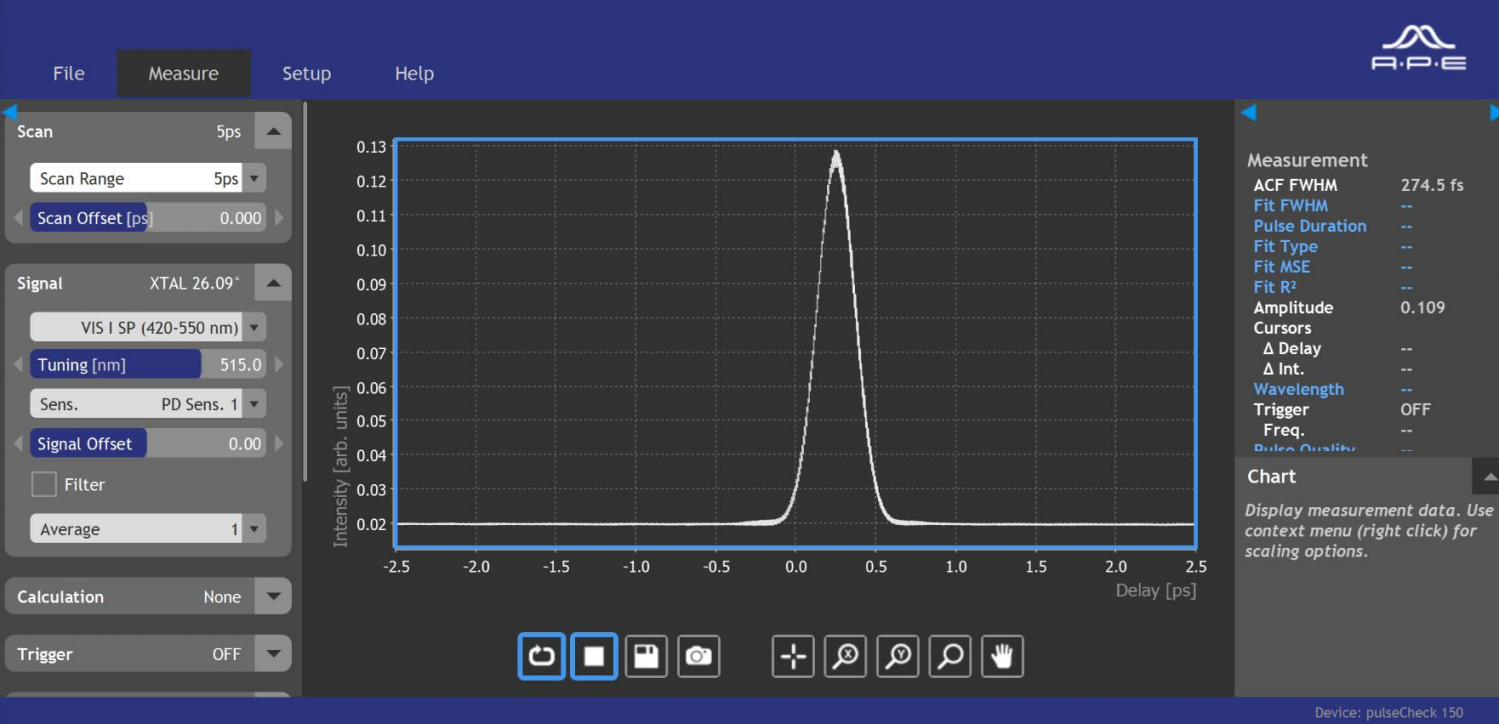This screenshot has height=724, width=1499.
Task: Click the save data floppy disk icon
Action: (x=646, y=656)
